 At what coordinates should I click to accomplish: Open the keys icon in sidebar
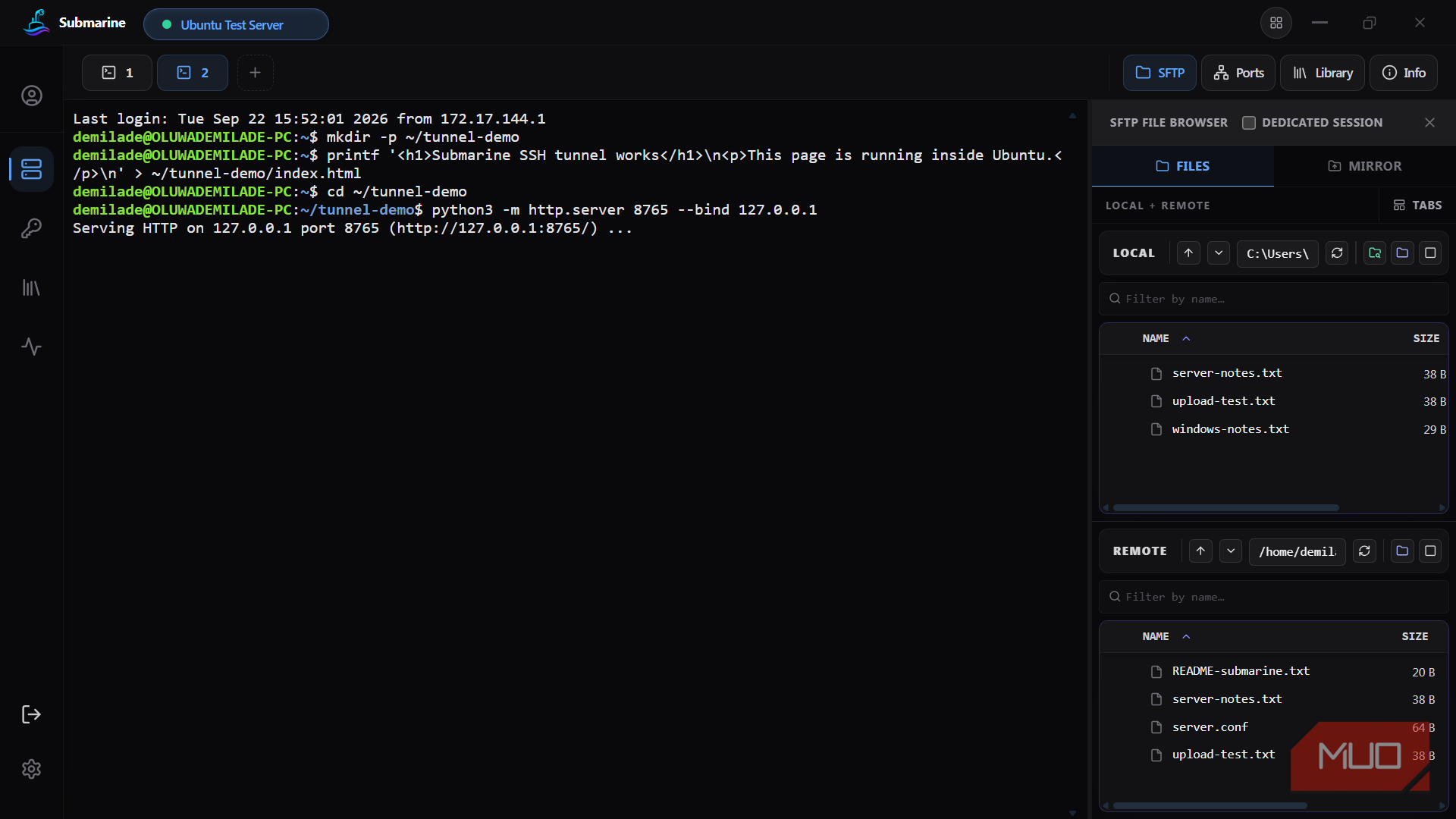click(31, 227)
